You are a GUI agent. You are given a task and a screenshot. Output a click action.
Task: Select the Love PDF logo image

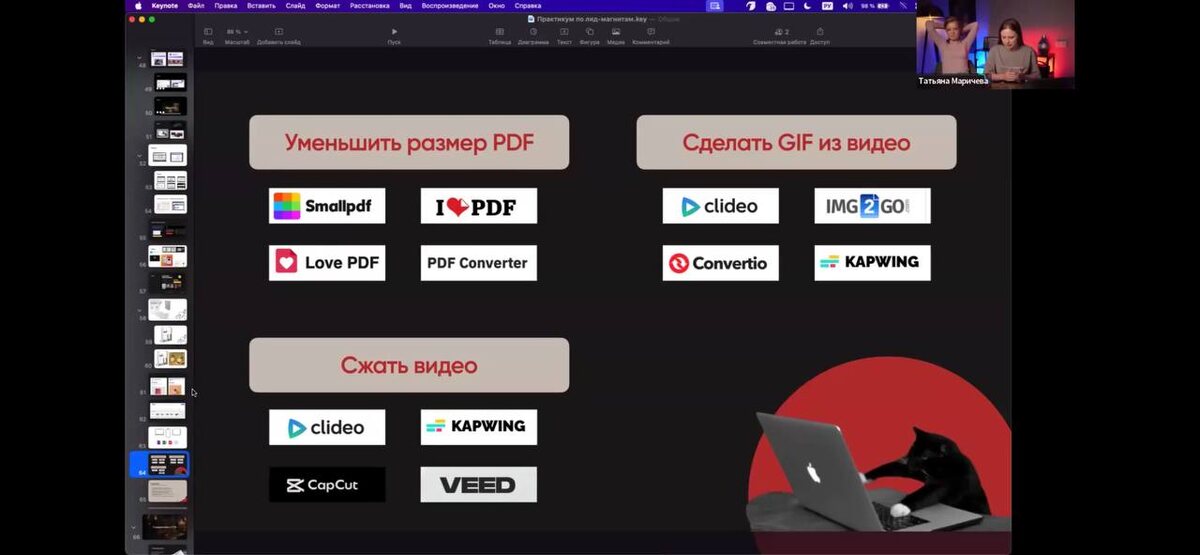point(327,262)
